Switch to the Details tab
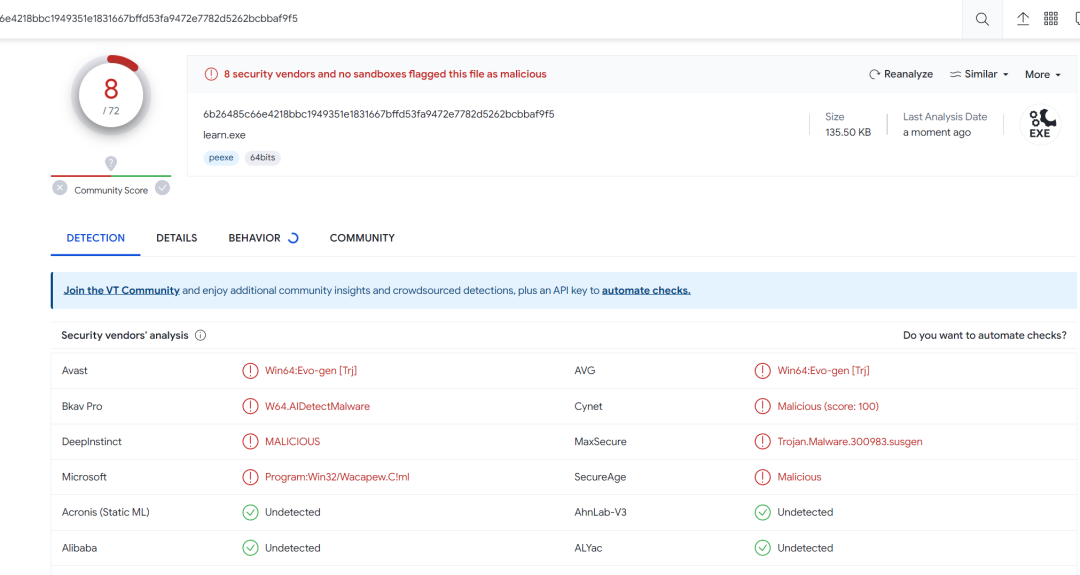Image resolution: width=1080 pixels, height=575 pixels. pyautogui.click(x=176, y=238)
